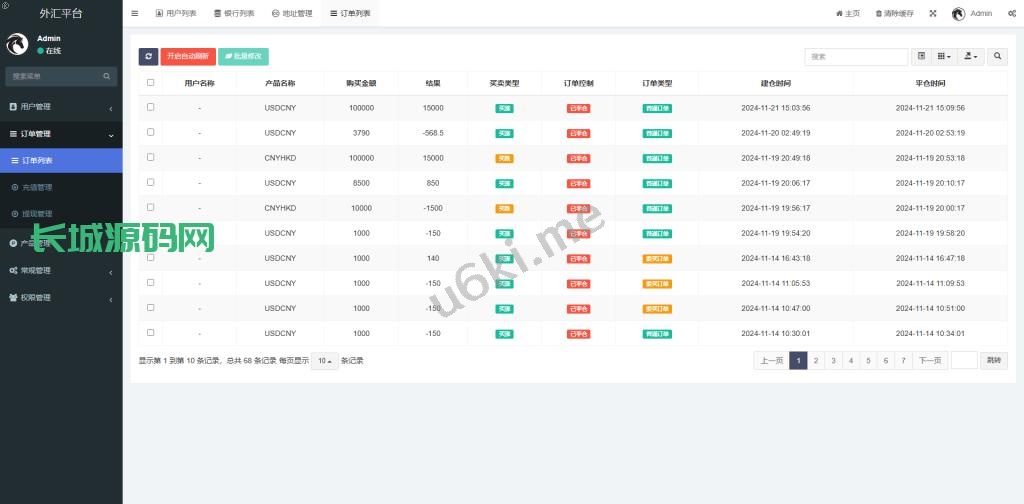
Task: Click the Admin avatar in the top bar
Action: 958,14
